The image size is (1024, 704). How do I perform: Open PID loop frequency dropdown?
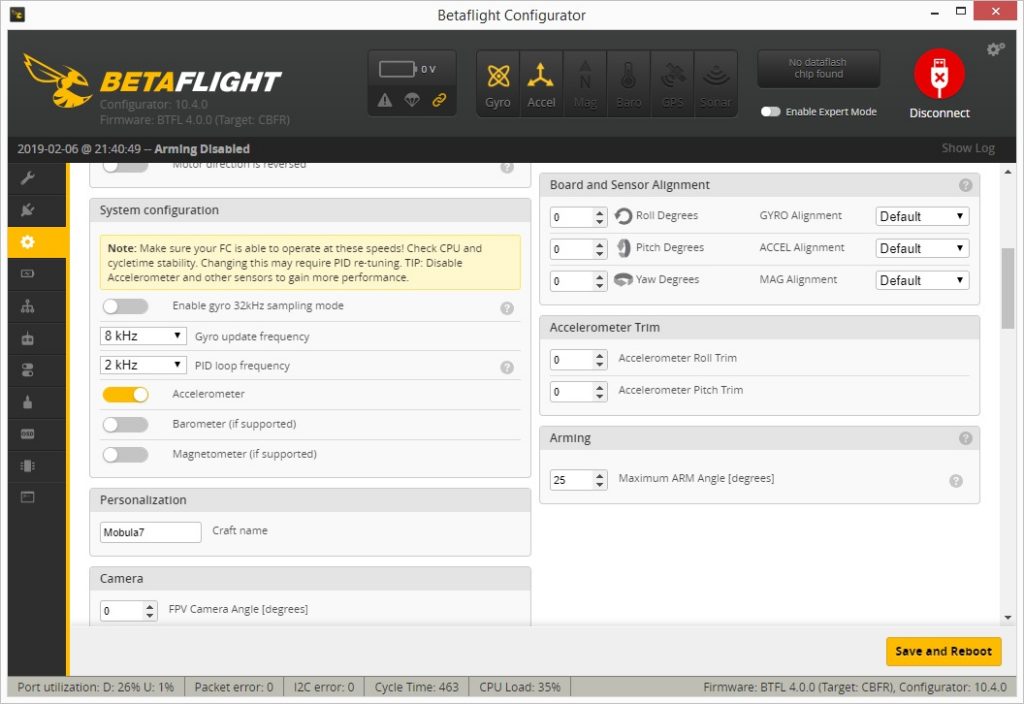144,365
